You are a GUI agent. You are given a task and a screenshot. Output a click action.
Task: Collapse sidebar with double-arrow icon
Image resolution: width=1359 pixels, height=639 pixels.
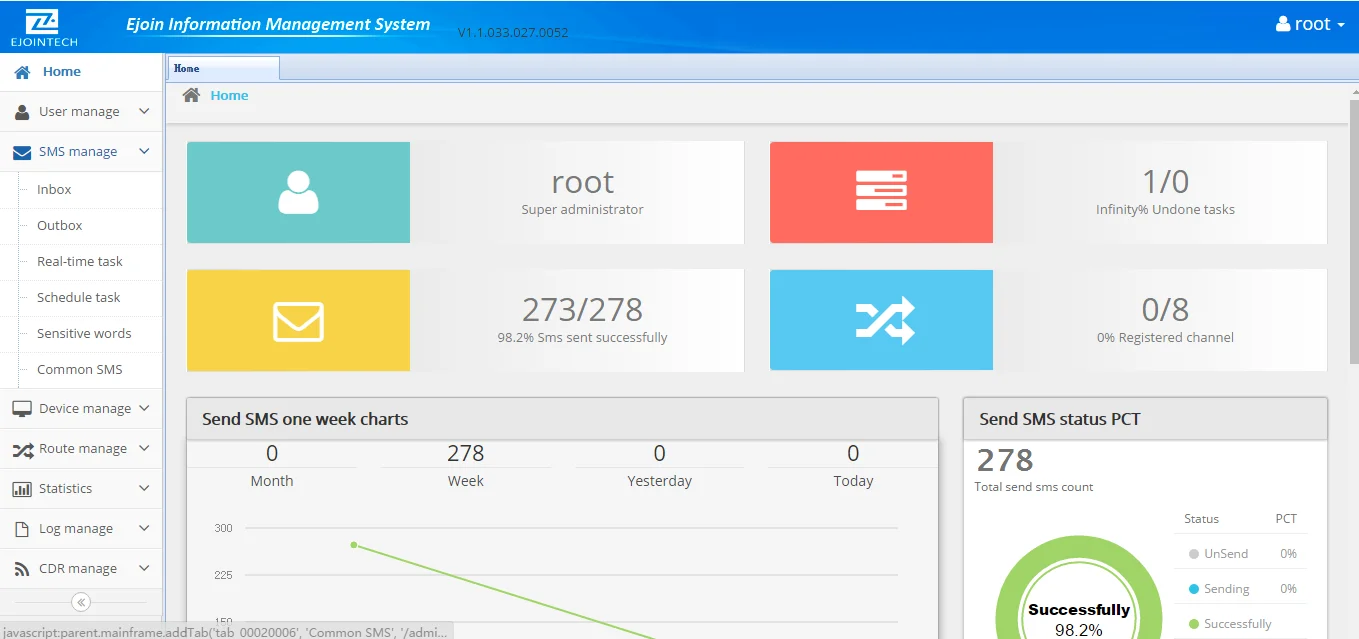(81, 602)
